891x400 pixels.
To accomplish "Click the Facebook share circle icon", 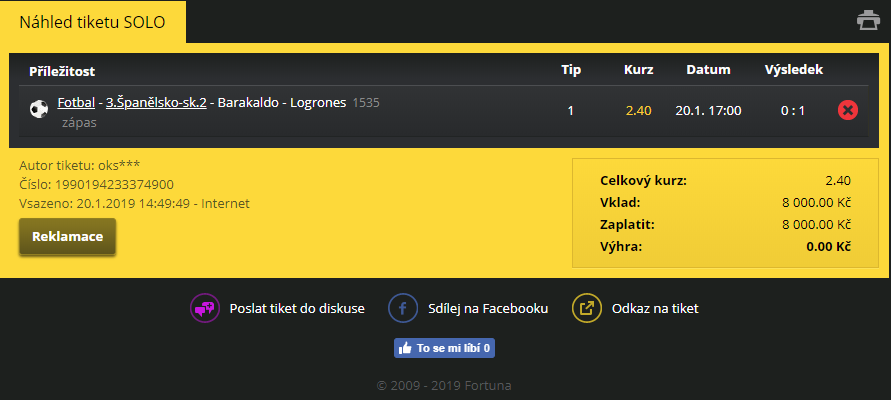I will [403, 309].
